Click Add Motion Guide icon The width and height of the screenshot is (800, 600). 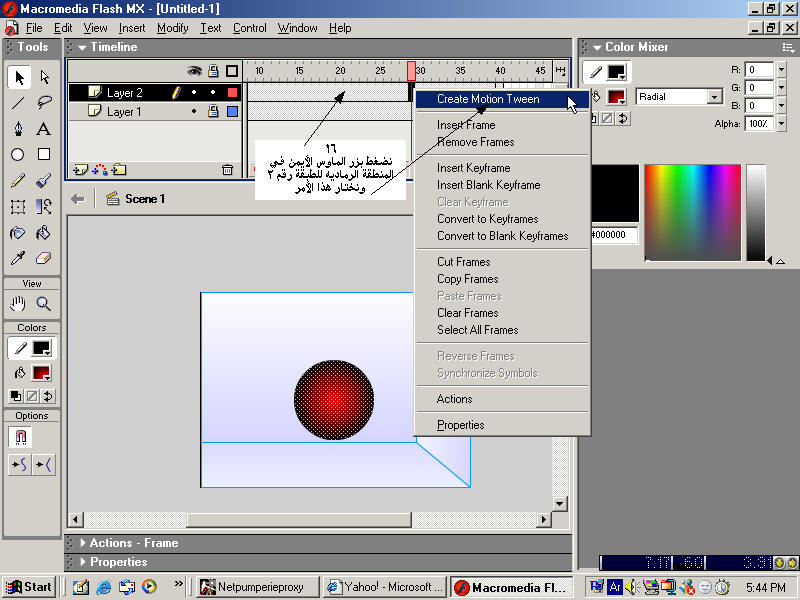click(x=100, y=169)
